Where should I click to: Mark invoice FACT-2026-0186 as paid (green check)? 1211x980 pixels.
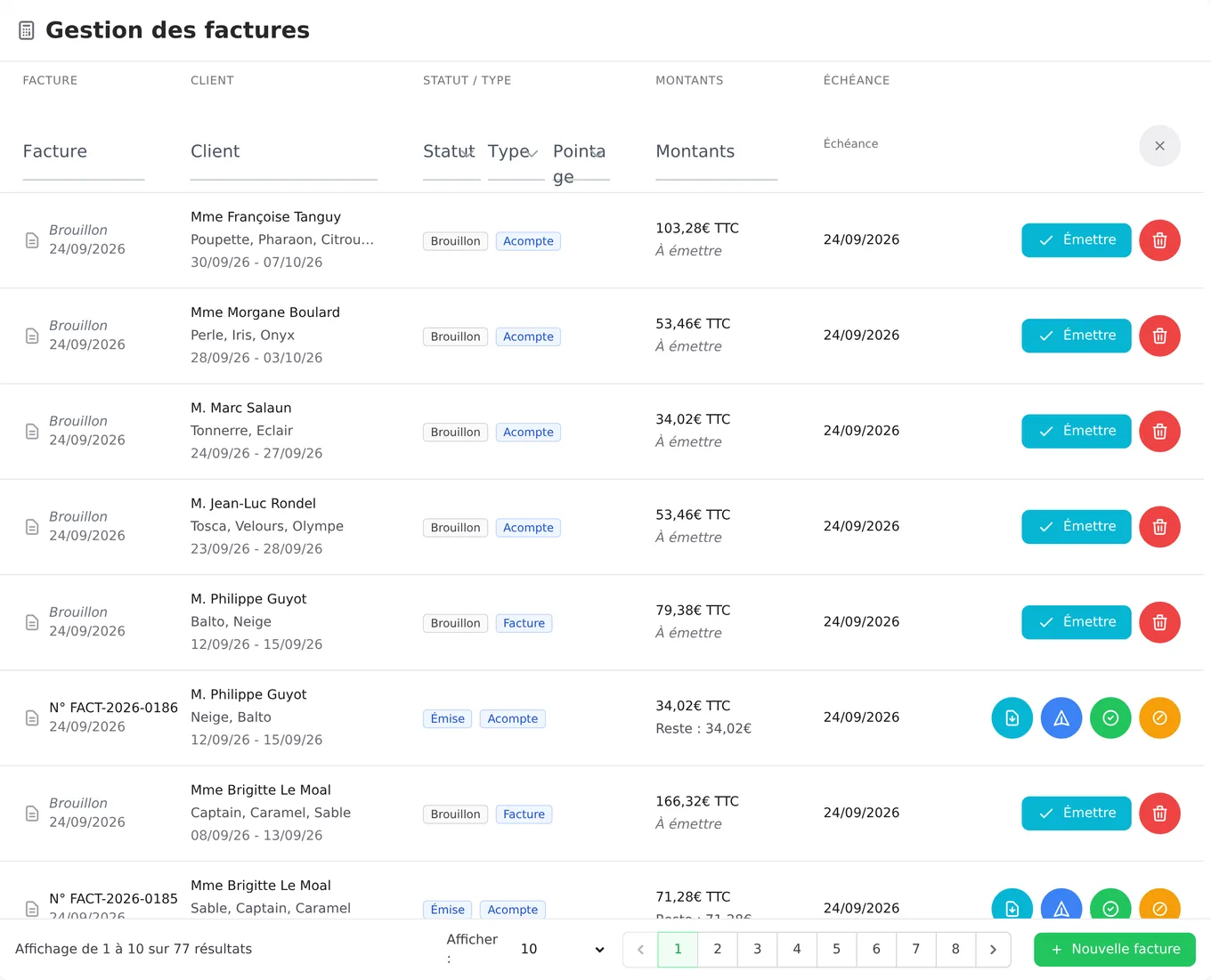[x=1110, y=717]
